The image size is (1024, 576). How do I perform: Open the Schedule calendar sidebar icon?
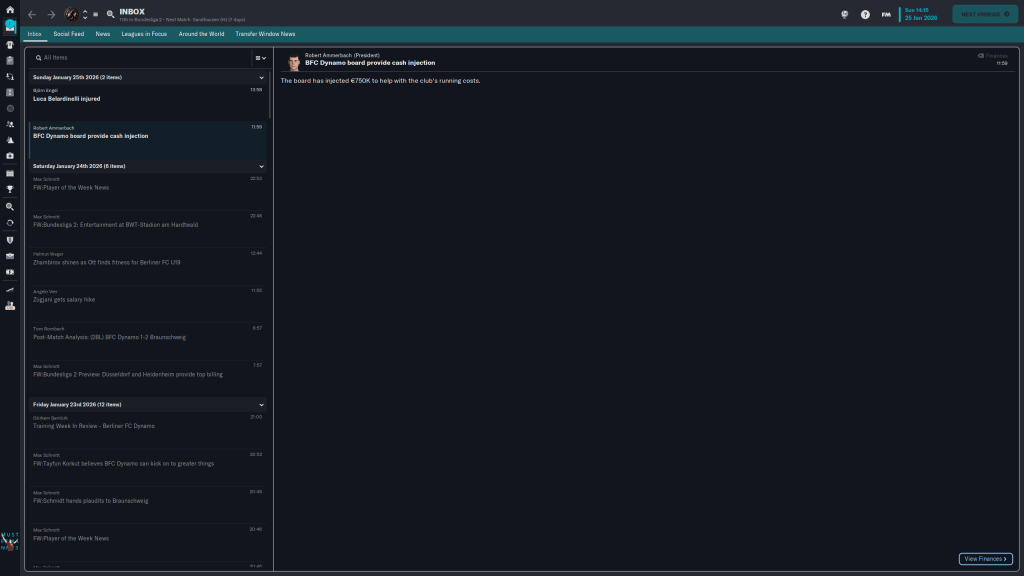coord(10,173)
